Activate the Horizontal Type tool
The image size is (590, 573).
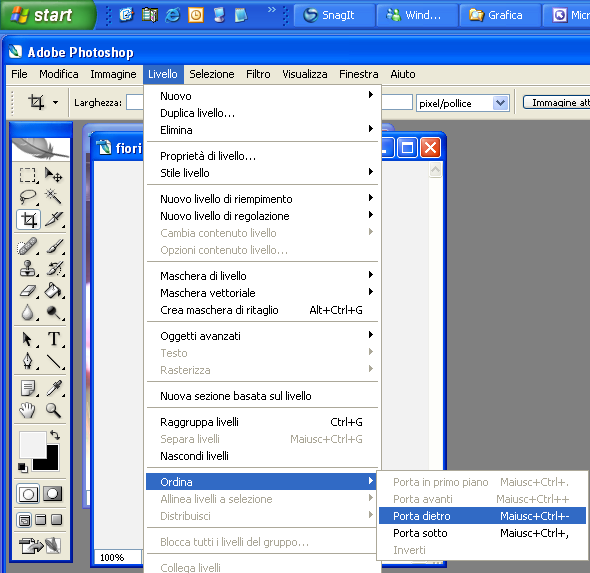[x=54, y=339]
